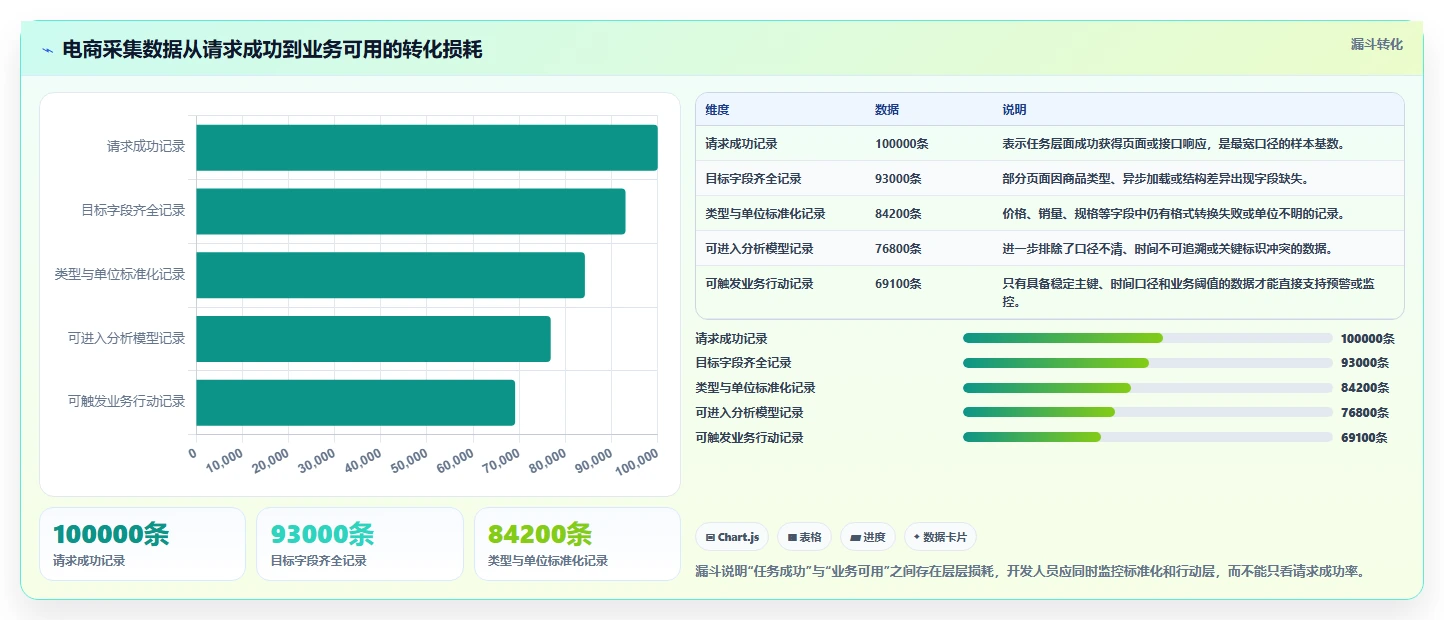Click the 说明 table column header
Viewport: 1444px width, 620px height.
1014,110
